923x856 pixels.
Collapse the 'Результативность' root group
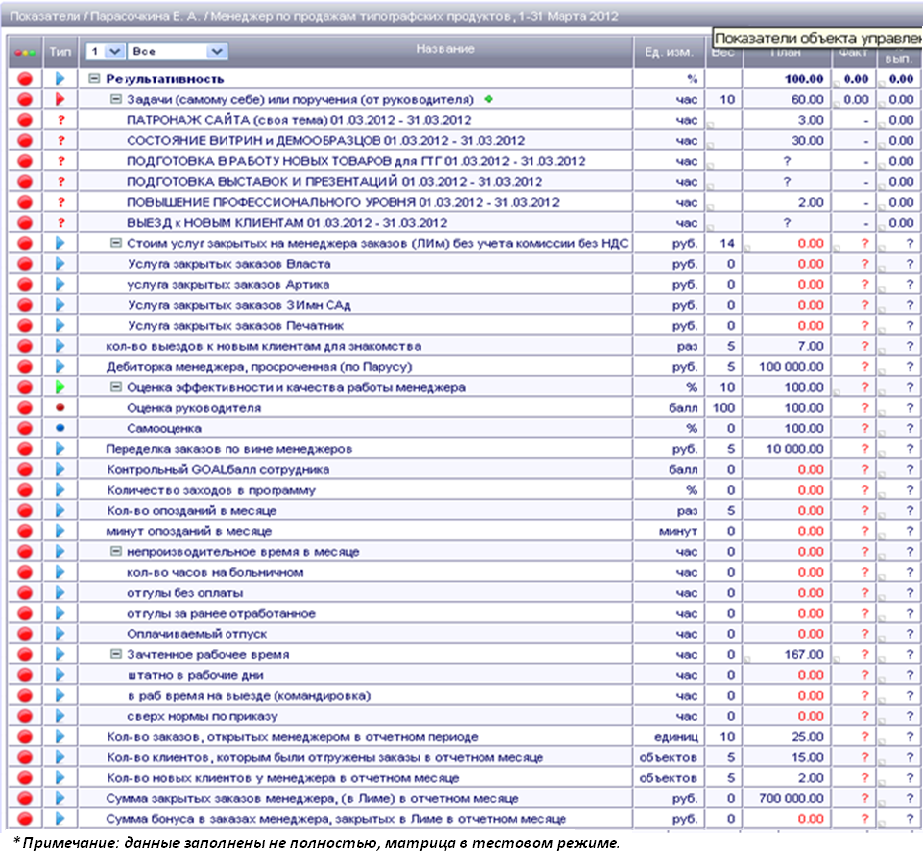pyautogui.click(x=94, y=78)
